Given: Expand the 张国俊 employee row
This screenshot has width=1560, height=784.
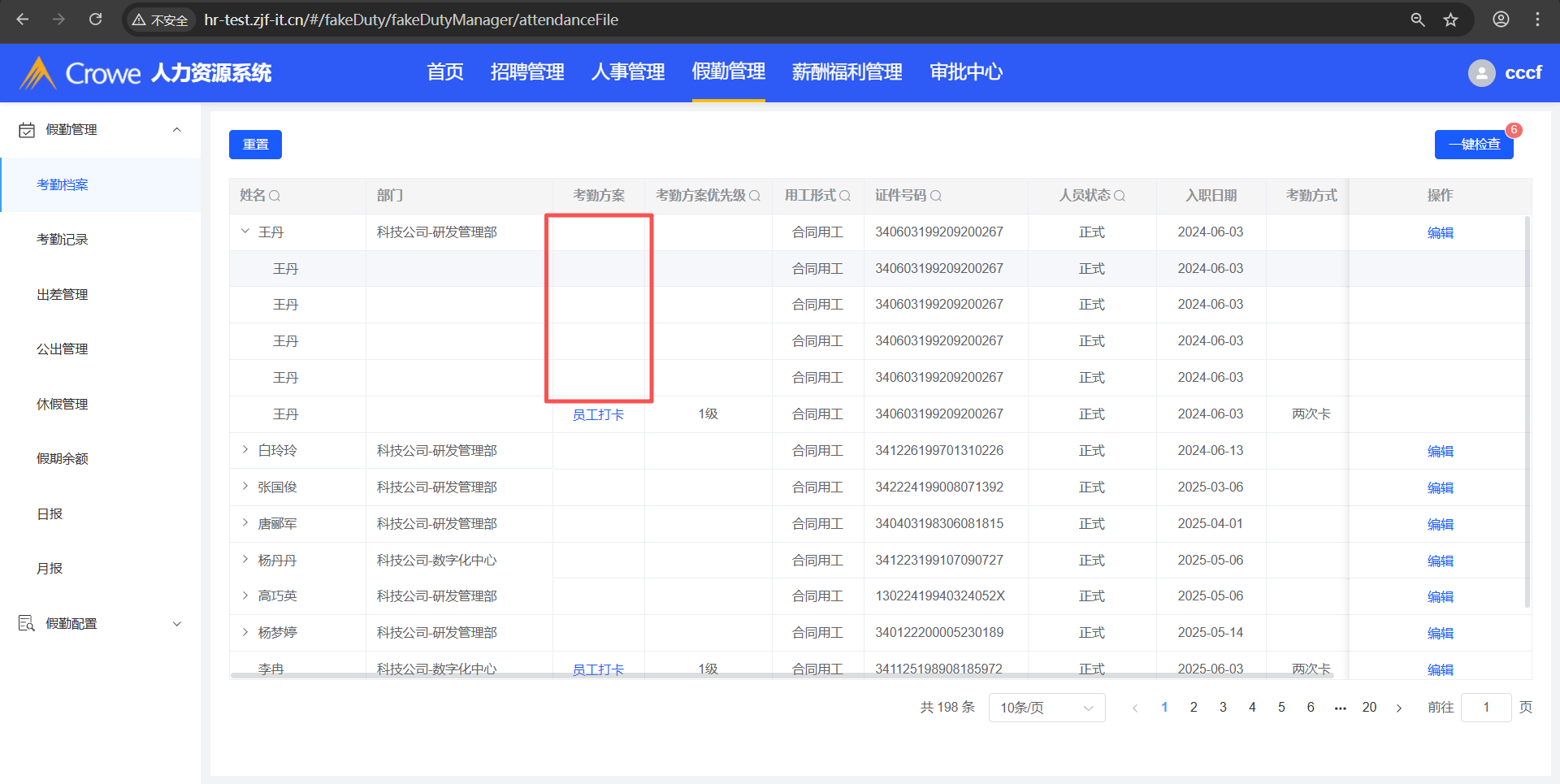Looking at the screenshot, I should (x=245, y=487).
